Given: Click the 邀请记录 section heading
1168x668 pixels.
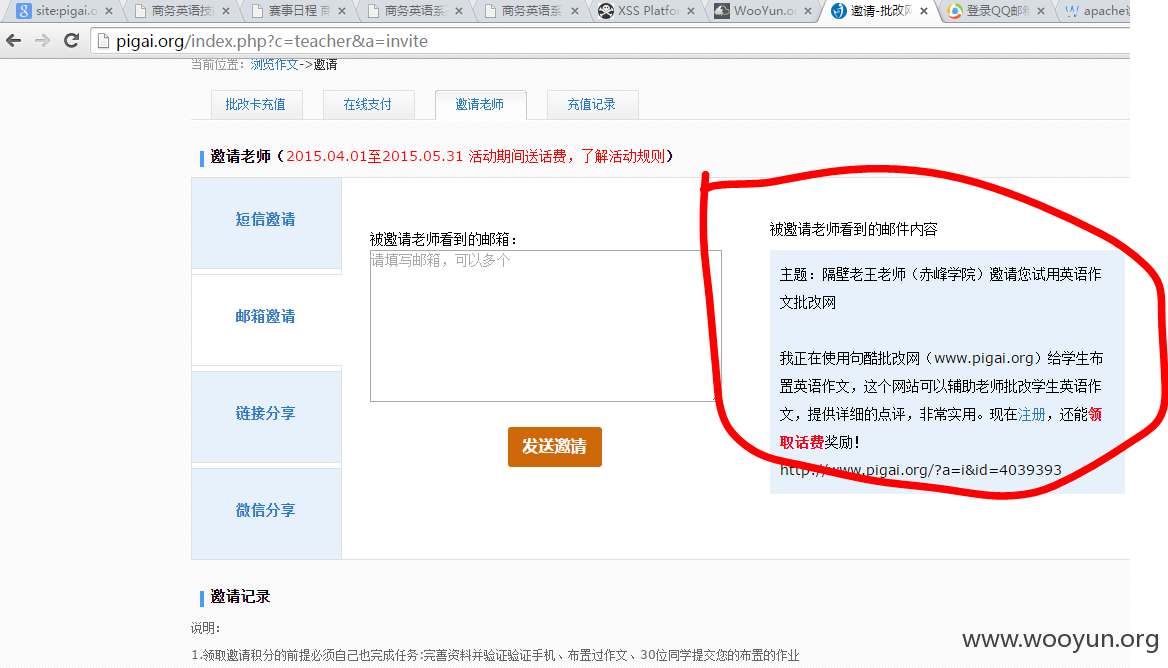Looking at the screenshot, I should [x=240, y=597].
